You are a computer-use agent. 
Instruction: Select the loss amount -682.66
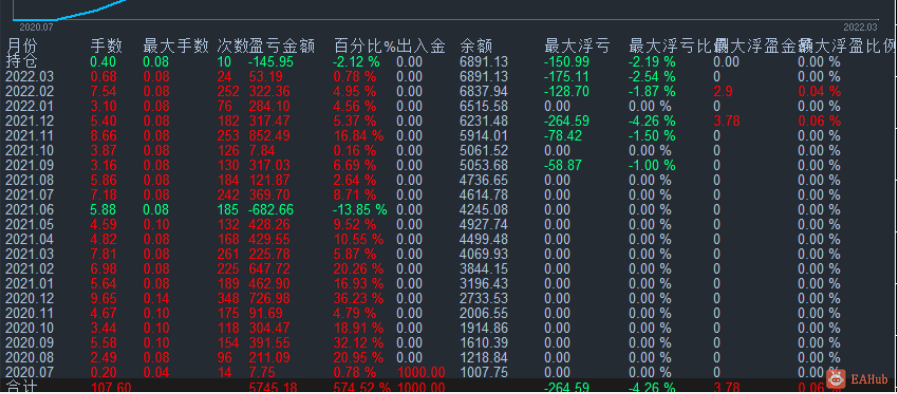271,210
